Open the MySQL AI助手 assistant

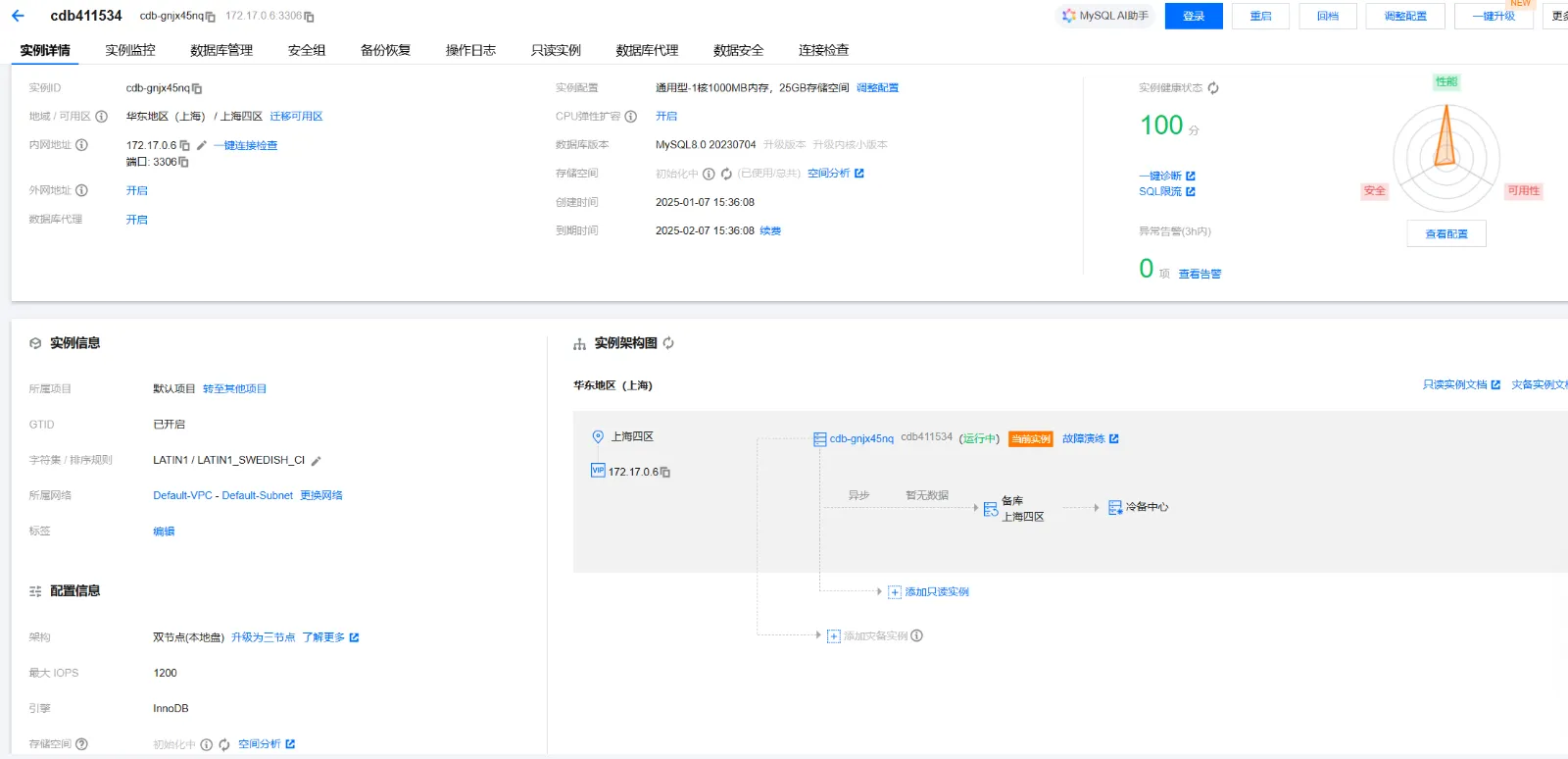[x=1104, y=16]
